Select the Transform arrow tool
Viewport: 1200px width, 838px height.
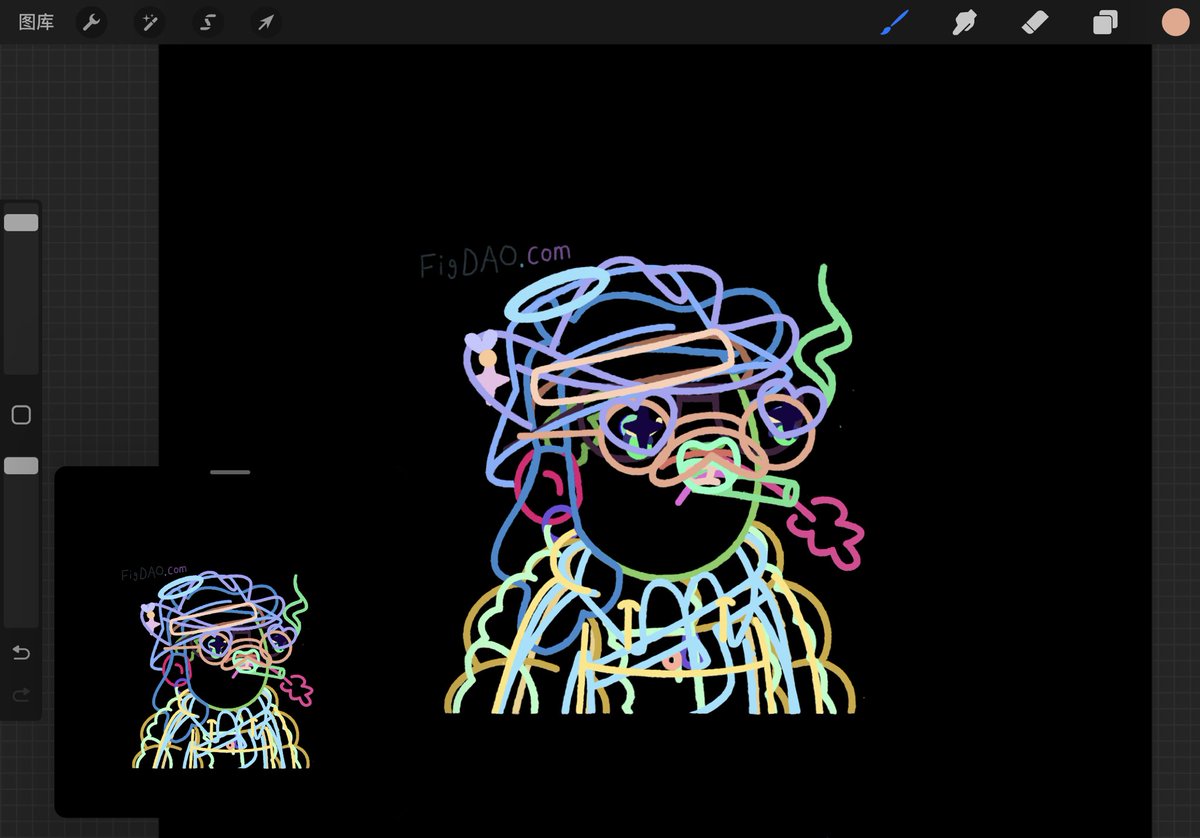click(265, 22)
